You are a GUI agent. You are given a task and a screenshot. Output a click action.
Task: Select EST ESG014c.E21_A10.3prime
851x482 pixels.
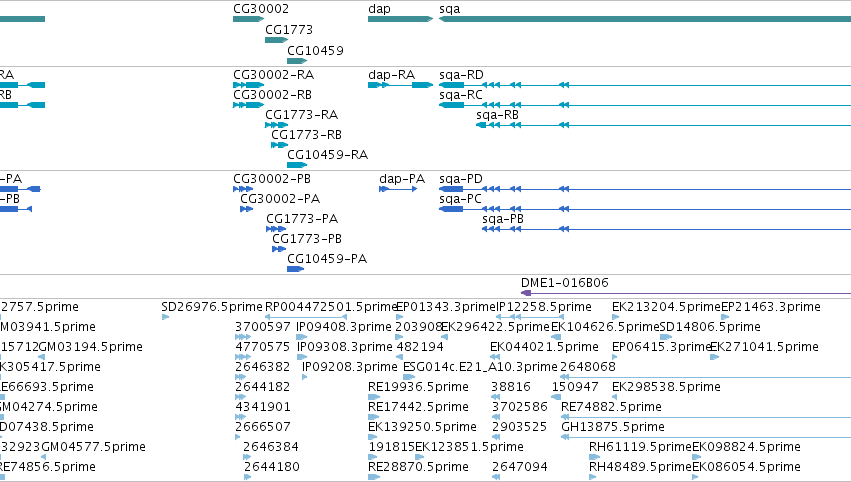click(409, 377)
